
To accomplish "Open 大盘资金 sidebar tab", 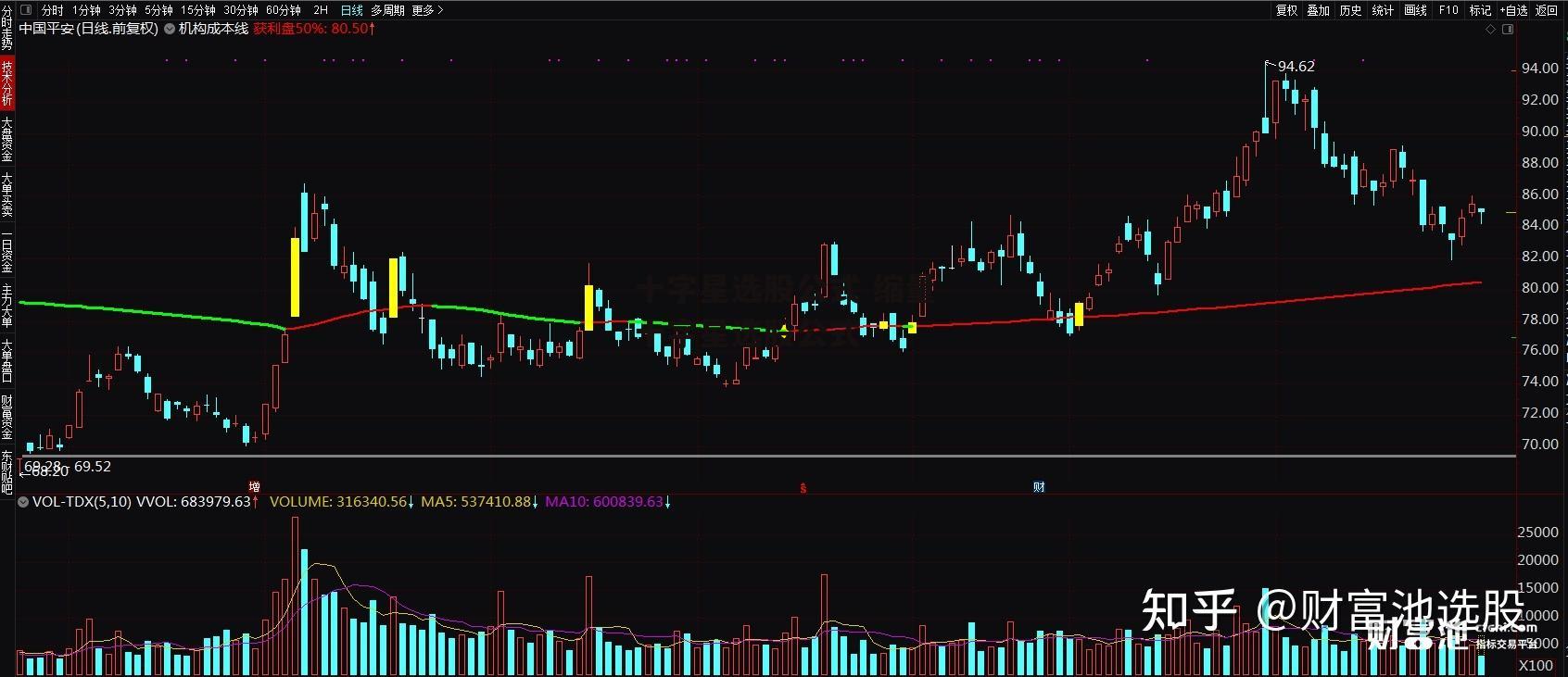I will coord(7,139).
